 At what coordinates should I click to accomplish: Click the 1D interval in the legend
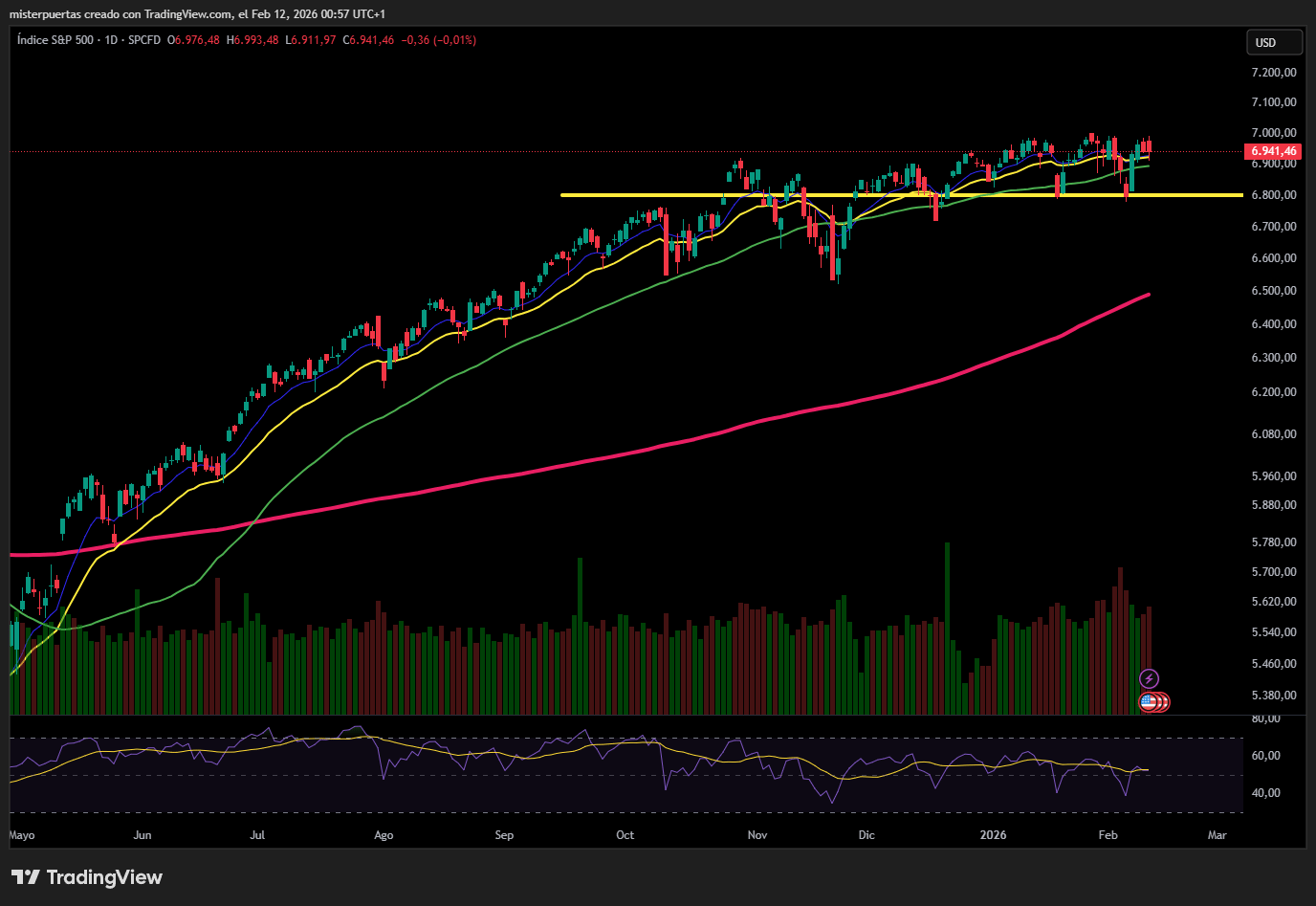[x=111, y=40]
